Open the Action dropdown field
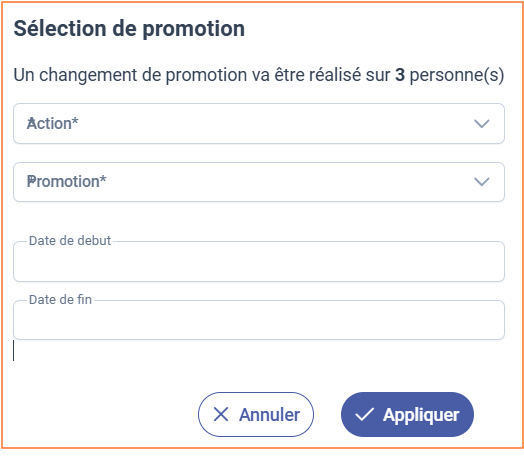Image resolution: width=524 pixels, height=457 pixels. [x=259, y=124]
